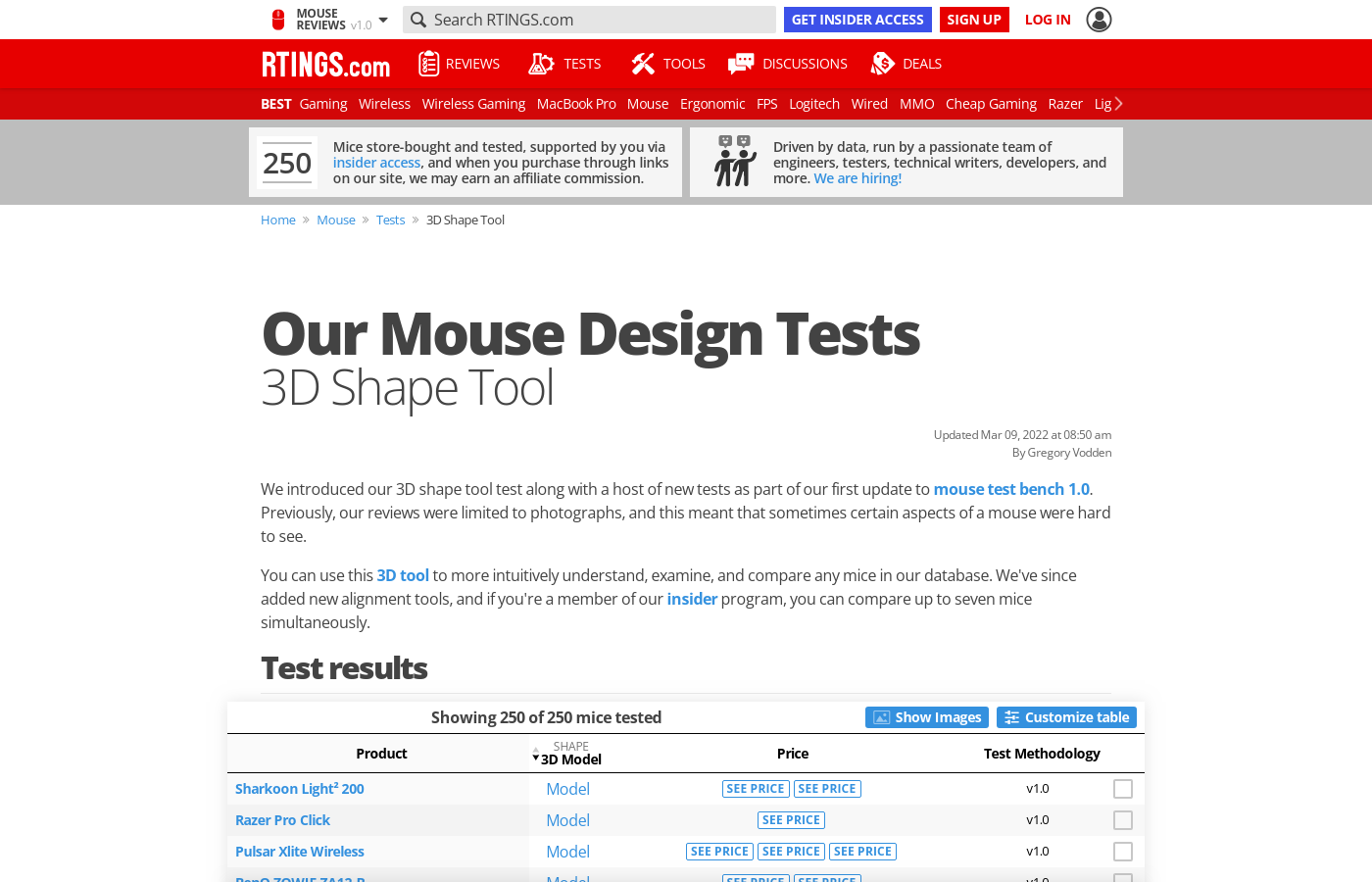Select the Wireless best-of link
This screenshot has width=1372, height=882.
point(384,104)
